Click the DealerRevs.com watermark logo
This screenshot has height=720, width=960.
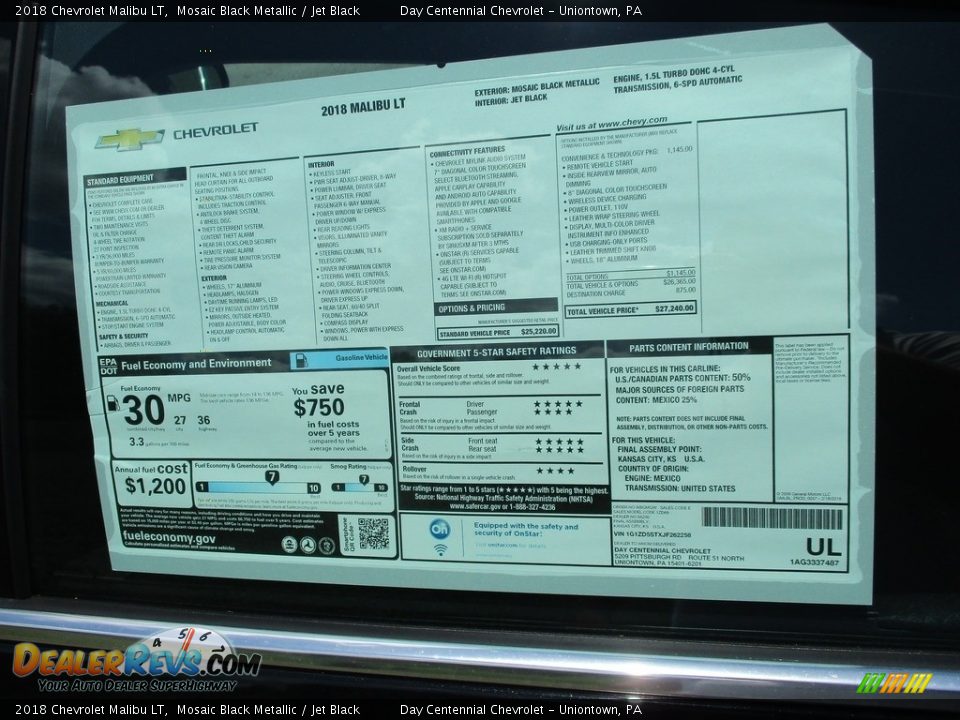click(135, 661)
